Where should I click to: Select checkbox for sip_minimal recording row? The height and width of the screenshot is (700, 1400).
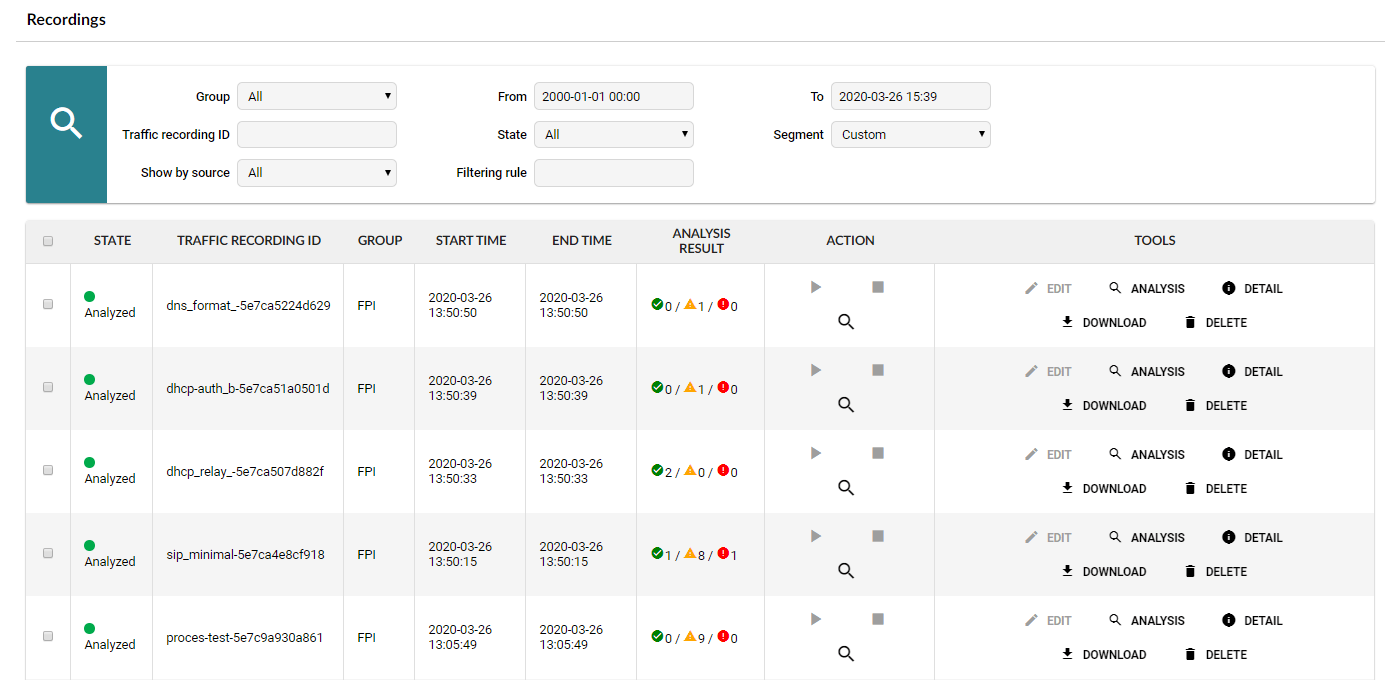pyautogui.click(x=48, y=554)
